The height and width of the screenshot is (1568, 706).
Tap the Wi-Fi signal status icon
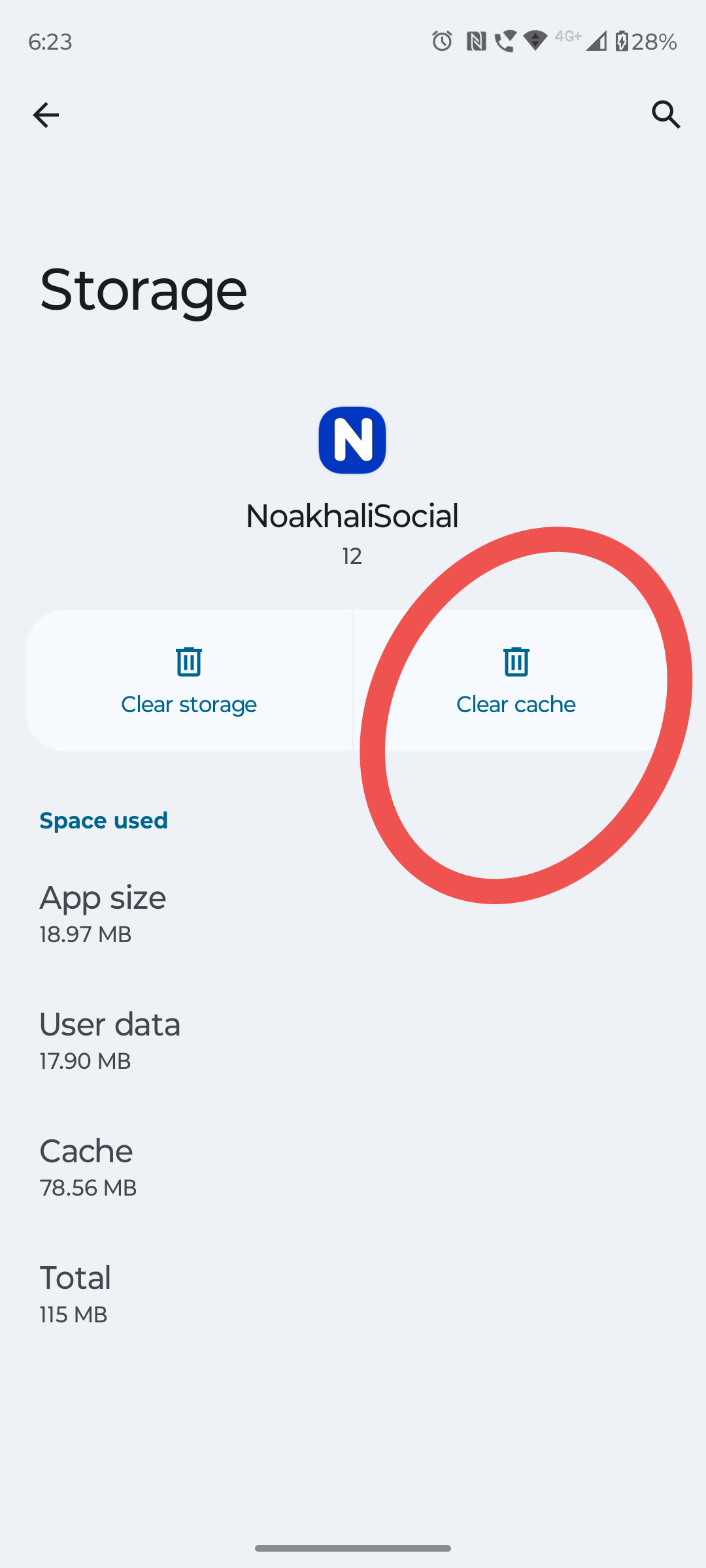coord(535,42)
